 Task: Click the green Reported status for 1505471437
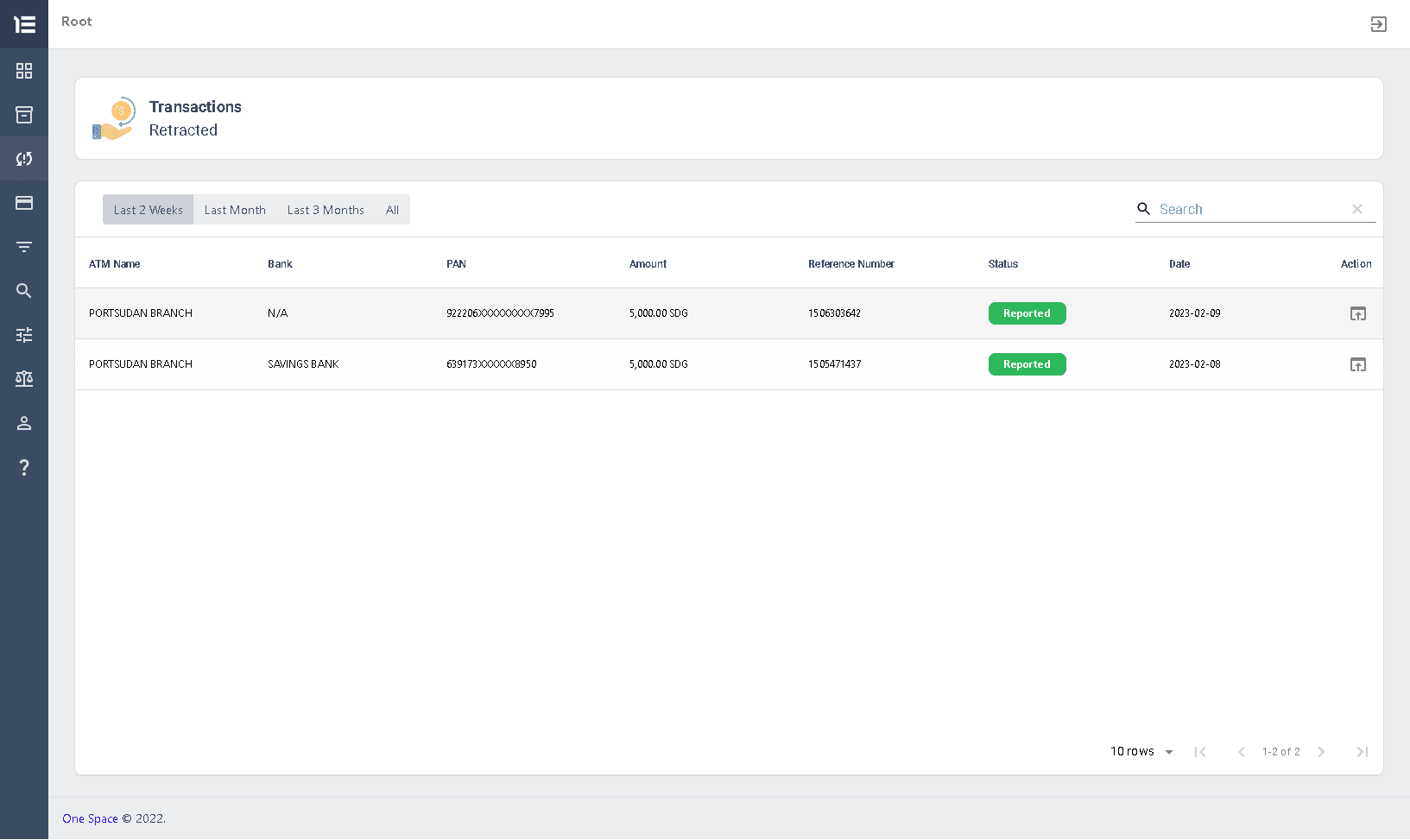(x=1027, y=363)
